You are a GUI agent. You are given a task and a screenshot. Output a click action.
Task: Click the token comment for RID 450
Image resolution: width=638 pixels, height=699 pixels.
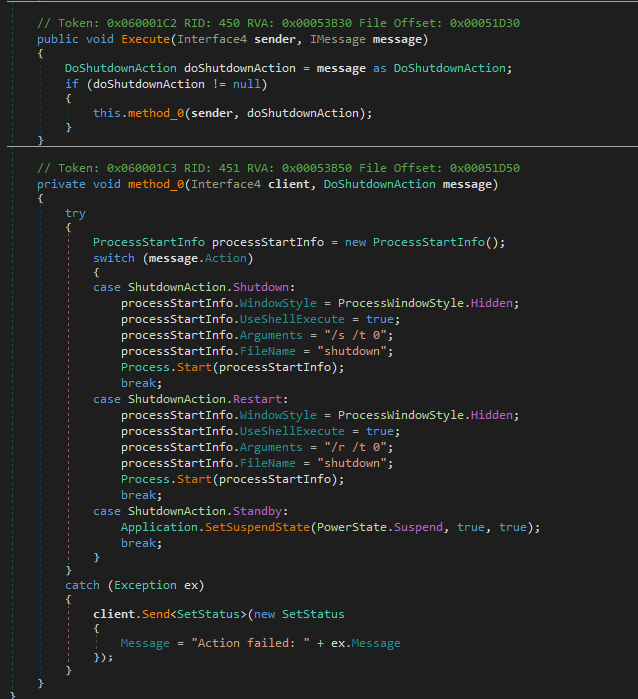click(278, 23)
